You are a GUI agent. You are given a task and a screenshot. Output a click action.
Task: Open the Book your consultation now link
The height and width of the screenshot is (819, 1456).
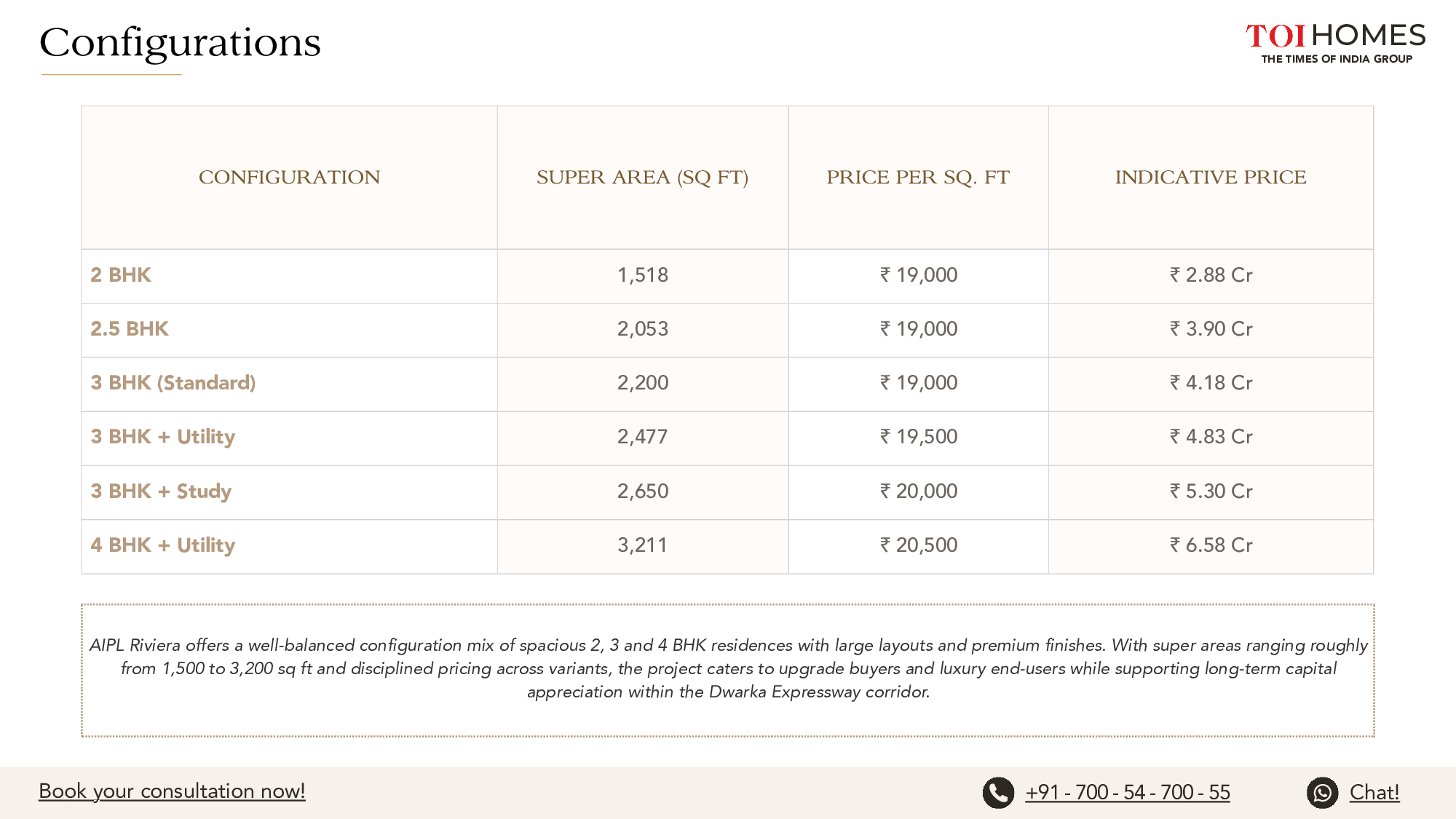tap(172, 791)
